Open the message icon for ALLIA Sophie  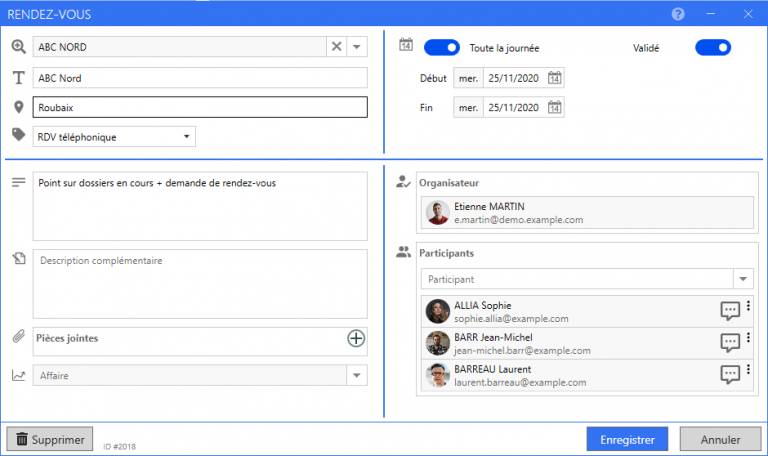coord(730,311)
